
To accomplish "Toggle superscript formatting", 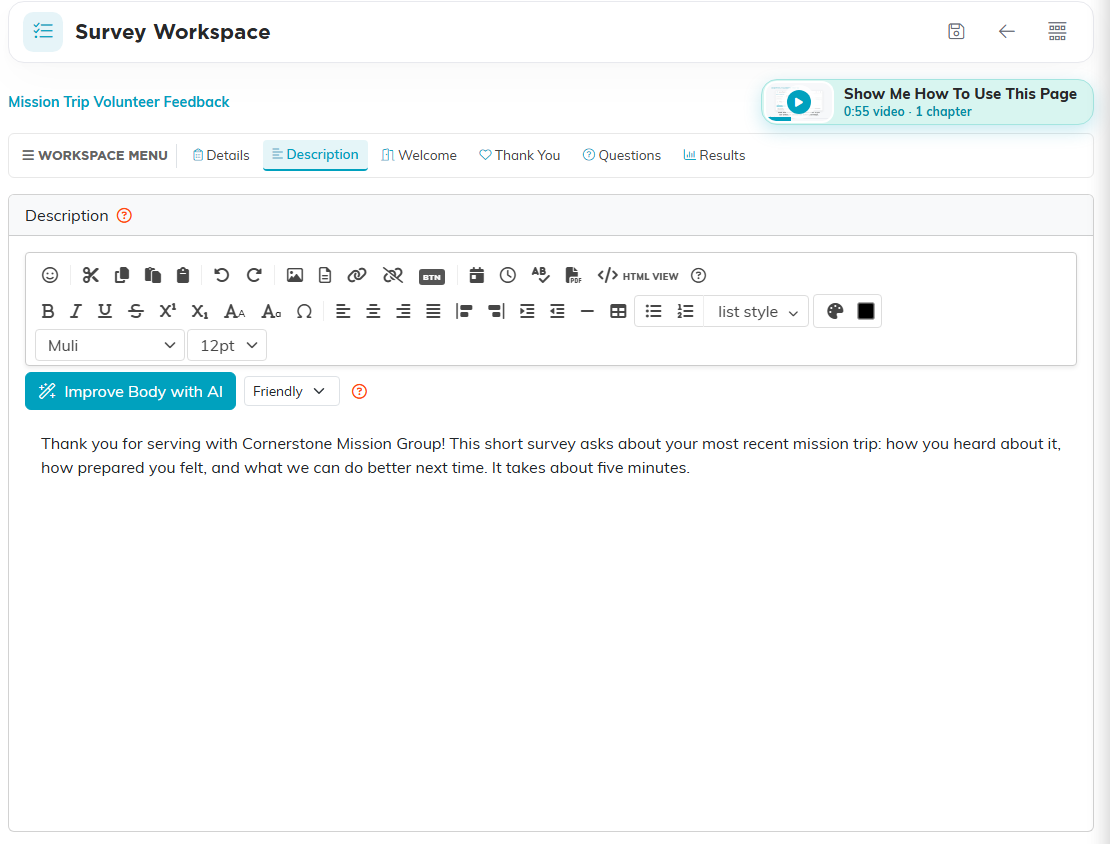I will point(168,311).
